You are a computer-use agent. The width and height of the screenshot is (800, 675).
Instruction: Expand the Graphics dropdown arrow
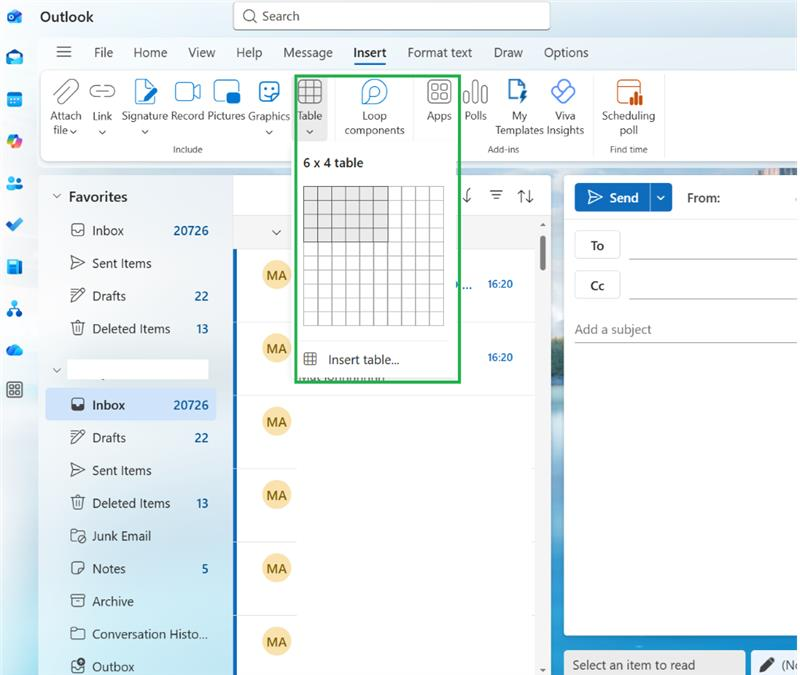(x=269, y=132)
